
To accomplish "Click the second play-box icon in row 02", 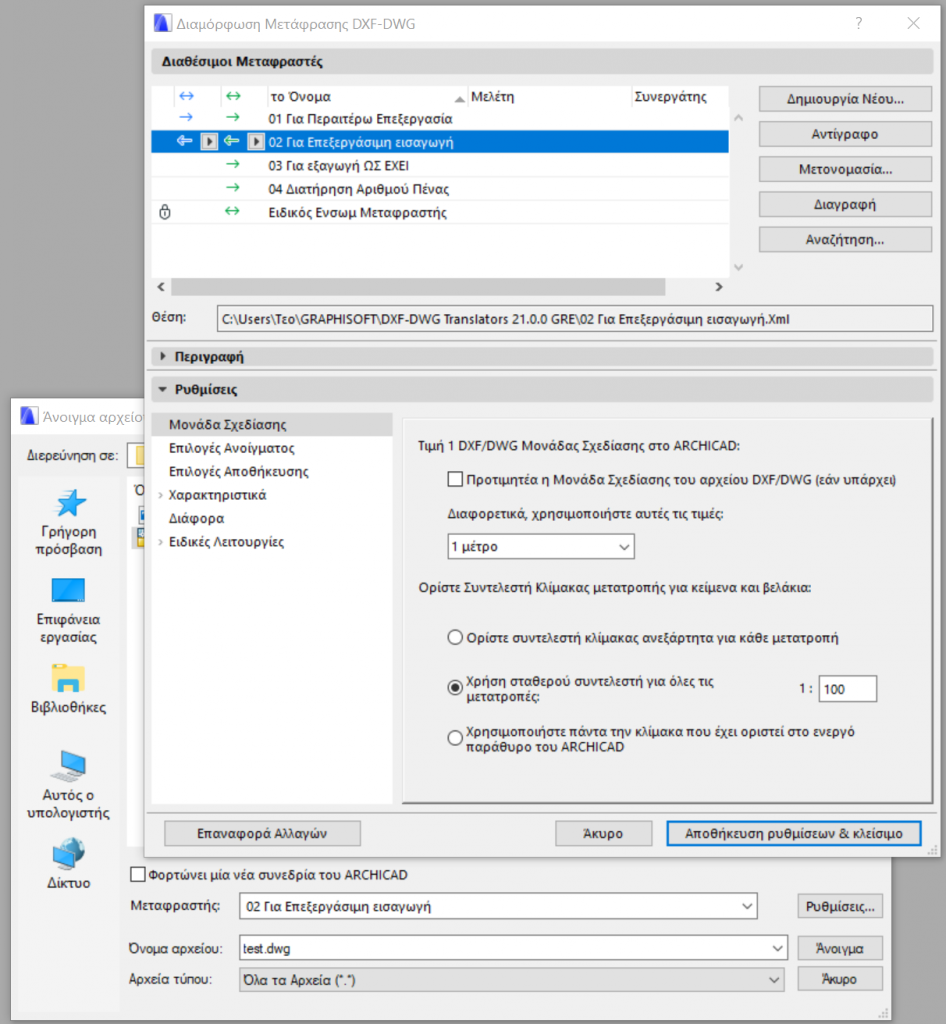I will 256,142.
